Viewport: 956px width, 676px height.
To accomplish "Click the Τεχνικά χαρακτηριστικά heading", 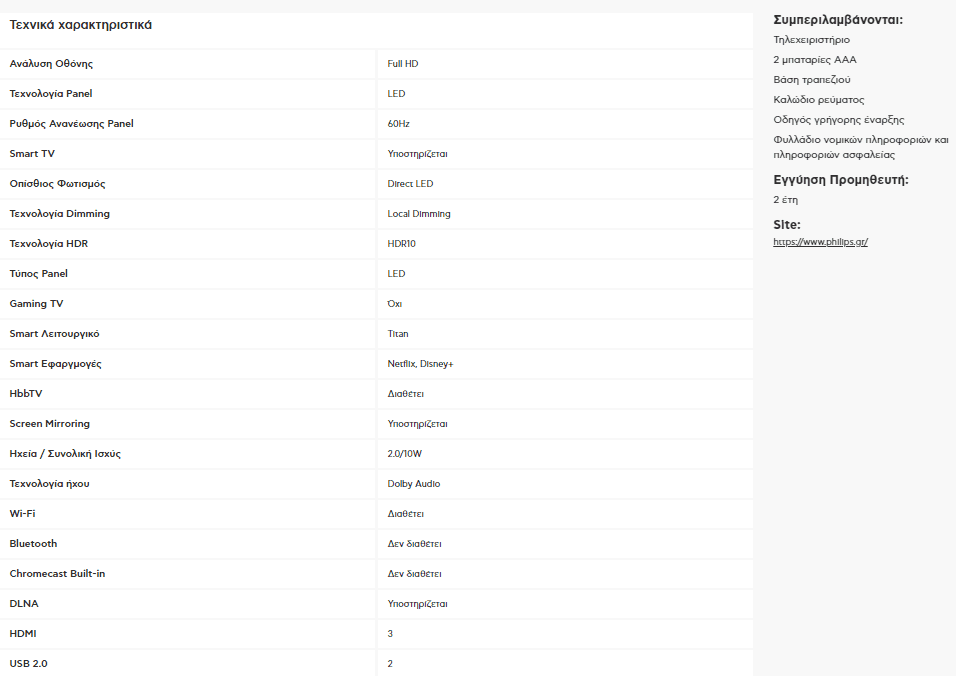I will coord(80,25).
